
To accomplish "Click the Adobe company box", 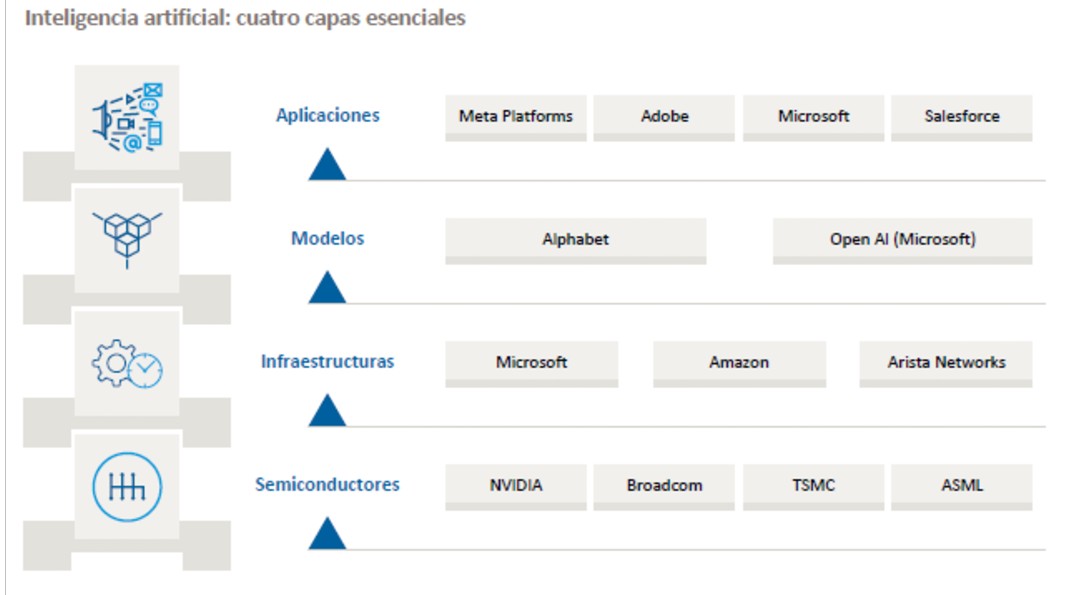I will click(665, 117).
